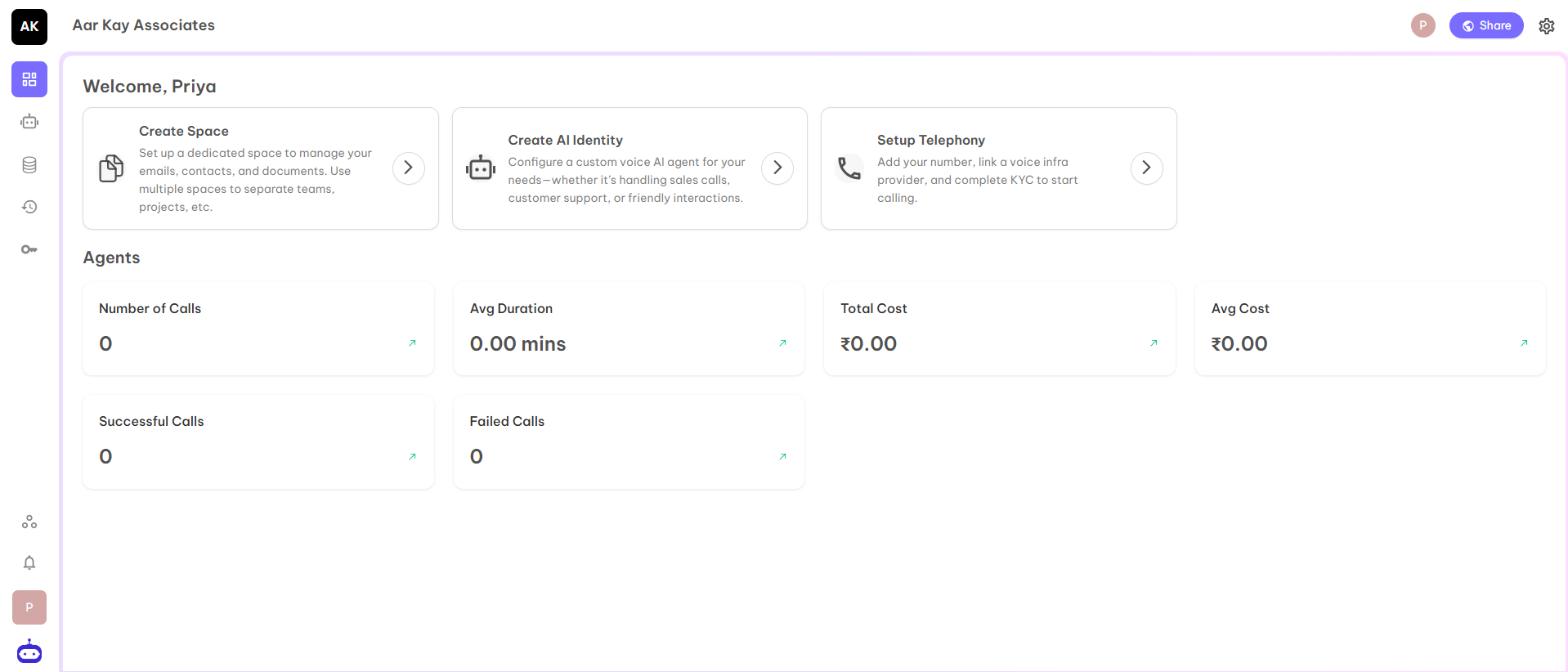Image resolution: width=1568 pixels, height=672 pixels.
Task: Open the integrations nodes icon in sidebar
Action: [29, 522]
